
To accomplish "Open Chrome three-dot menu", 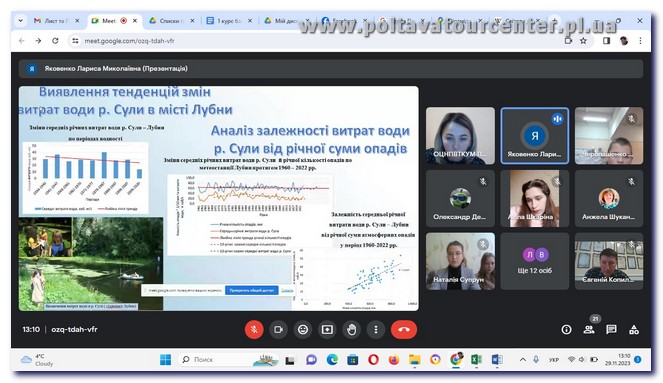I will pyautogui.click(x=640, y=41).
